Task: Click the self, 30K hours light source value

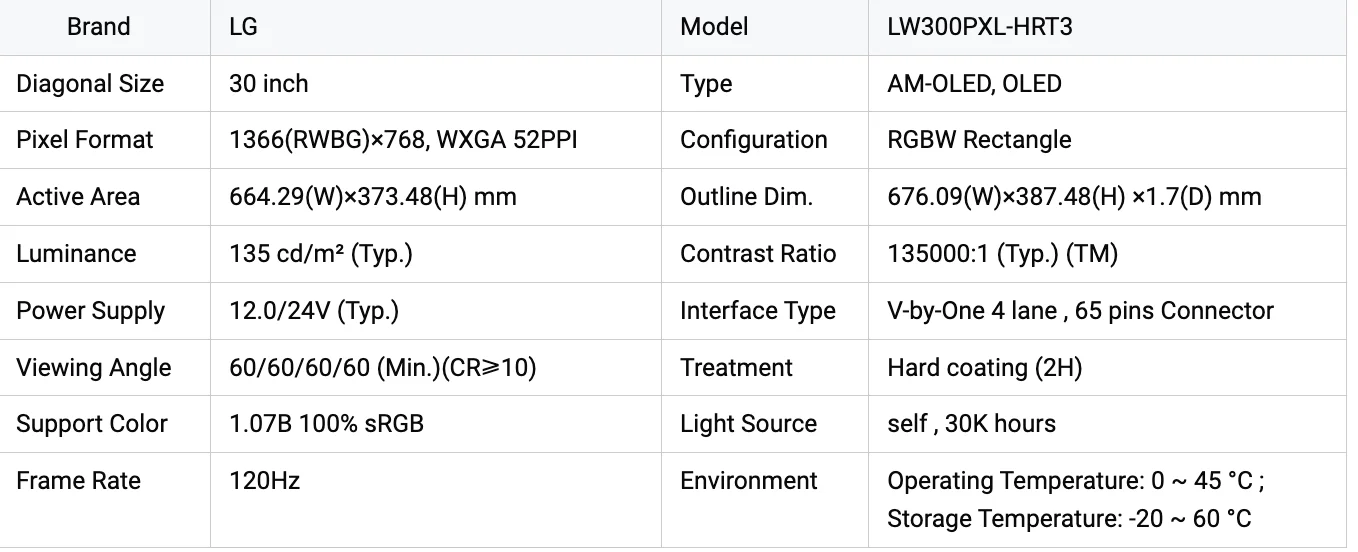Action: click(971, 424)
